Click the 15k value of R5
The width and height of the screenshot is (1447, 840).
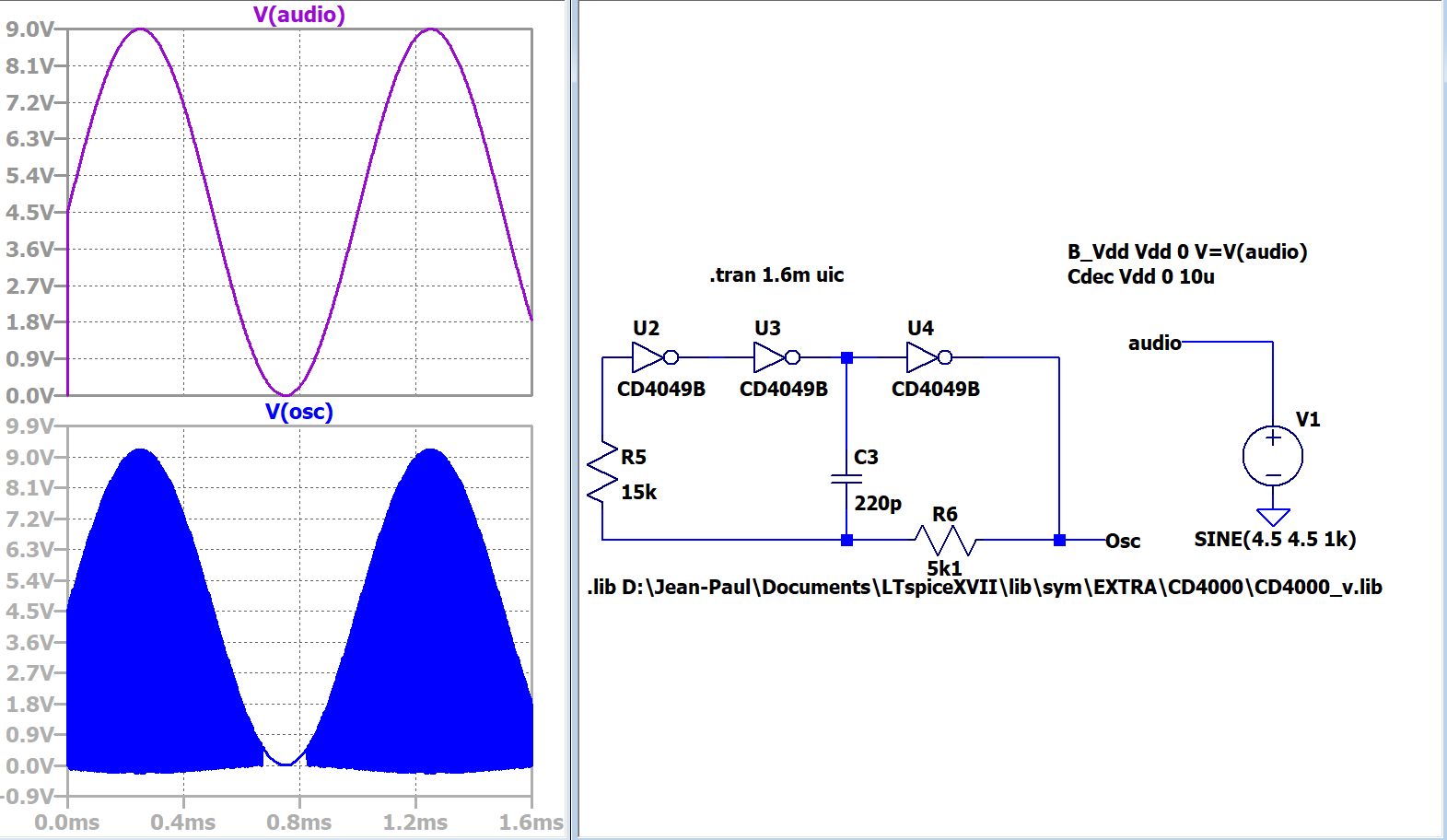point(638,492)
